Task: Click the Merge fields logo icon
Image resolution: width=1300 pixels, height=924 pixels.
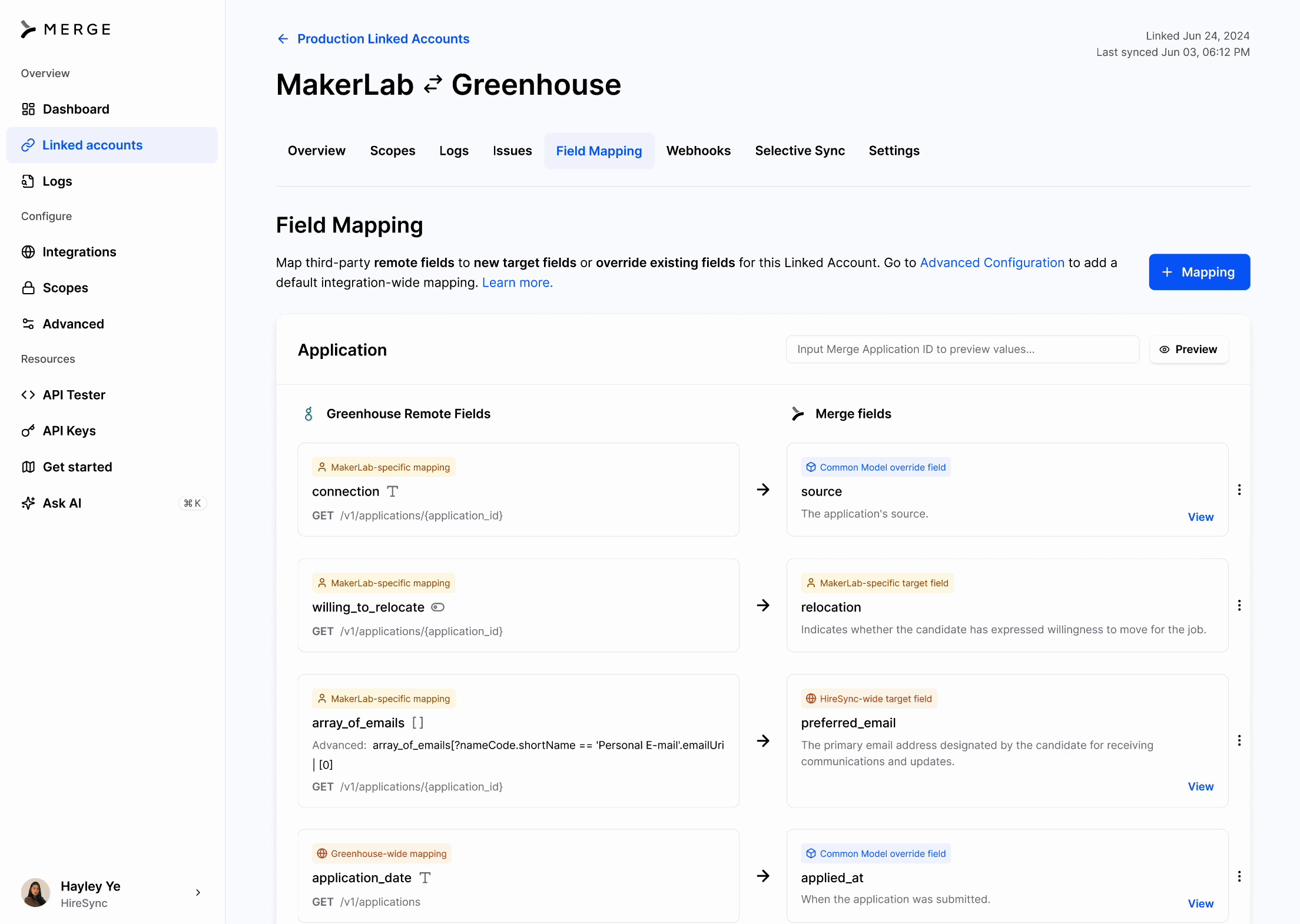Action: 798,414
